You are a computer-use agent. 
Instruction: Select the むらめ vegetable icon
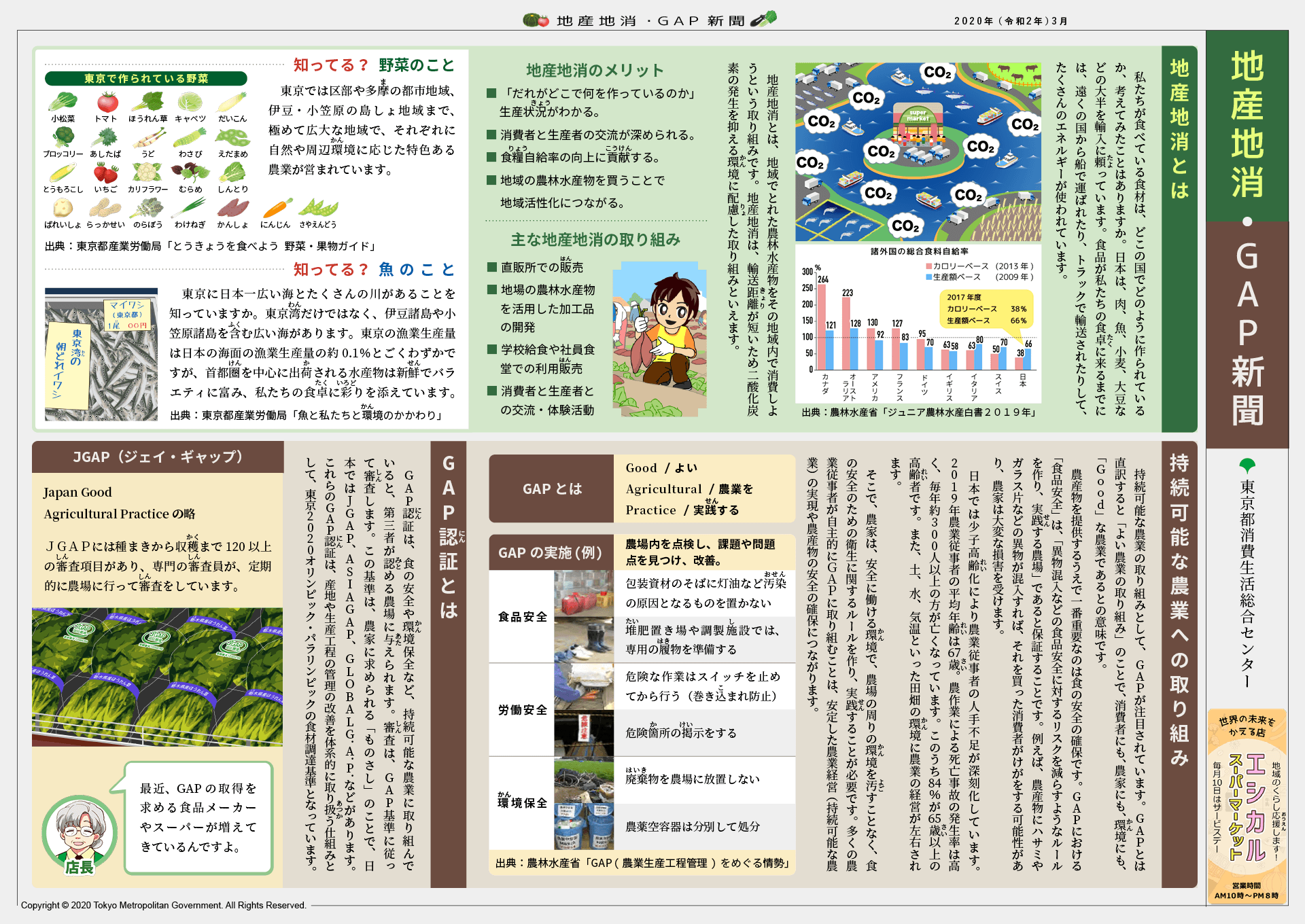tap(190, 173)
